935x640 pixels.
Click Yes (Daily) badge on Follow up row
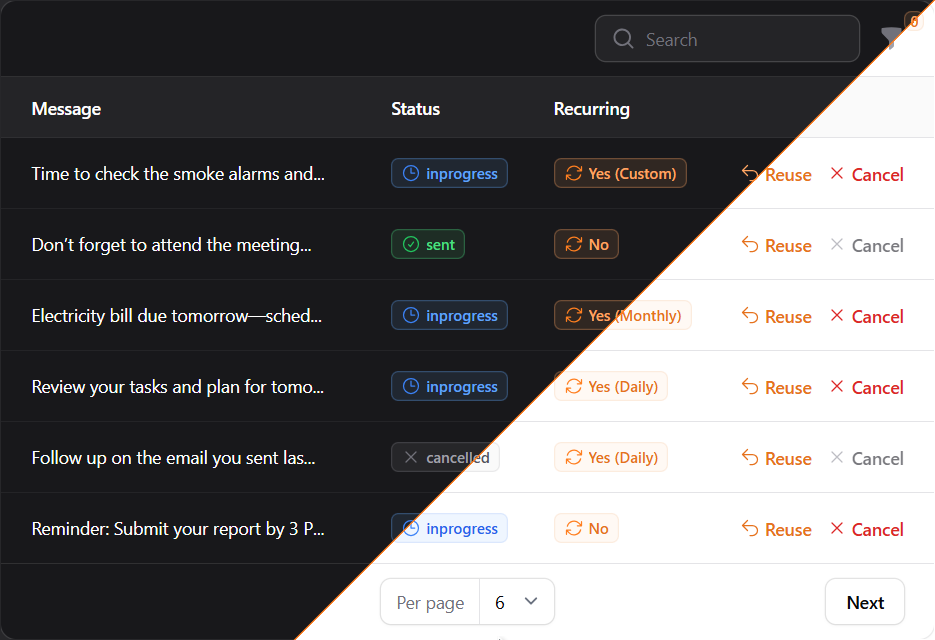tap(611, 457)
